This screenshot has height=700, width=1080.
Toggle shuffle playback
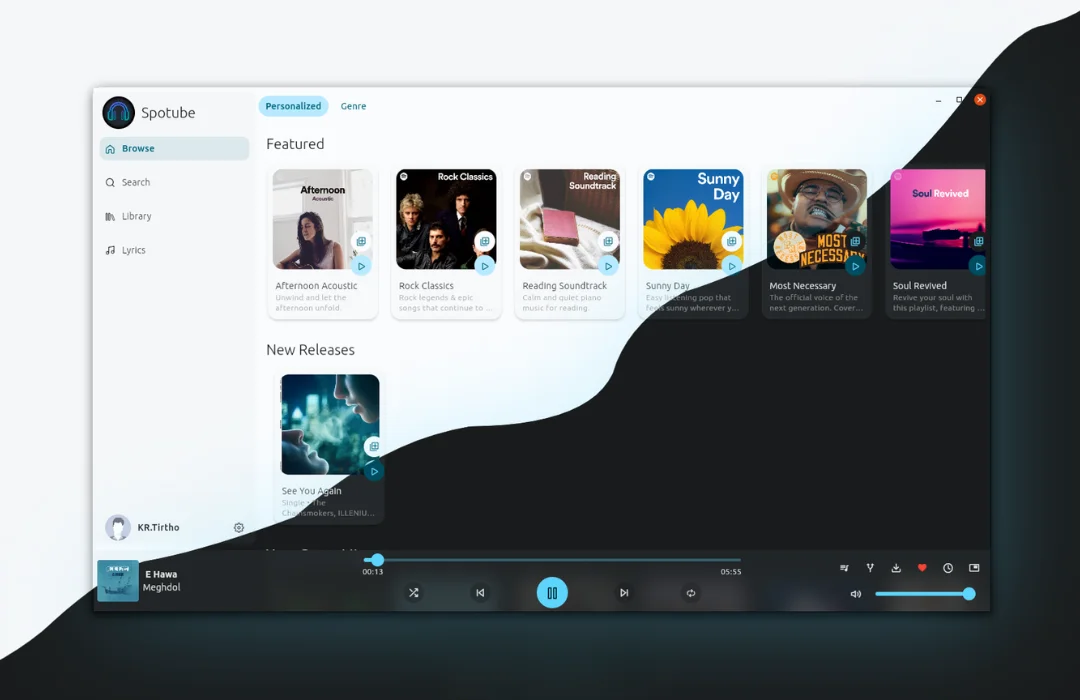413,593
